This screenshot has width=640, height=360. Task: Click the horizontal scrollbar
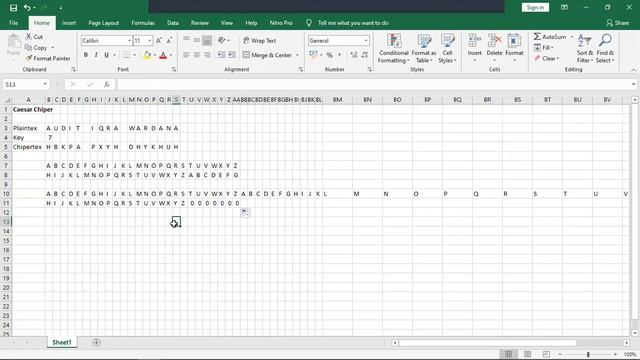(488, 343)
